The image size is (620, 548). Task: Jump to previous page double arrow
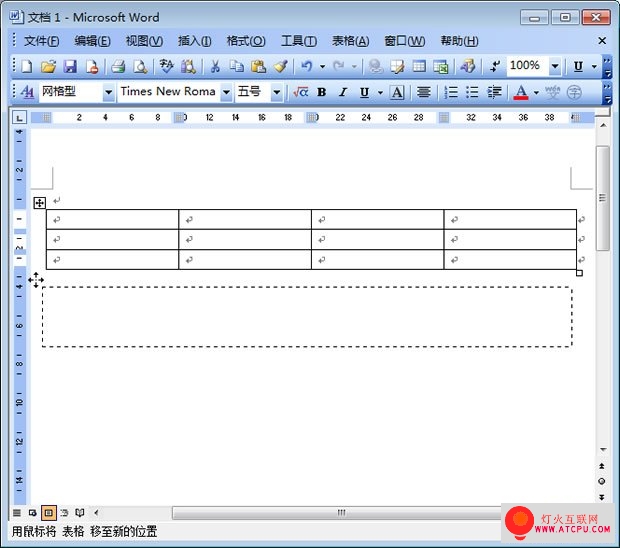[x=601, y=467]
